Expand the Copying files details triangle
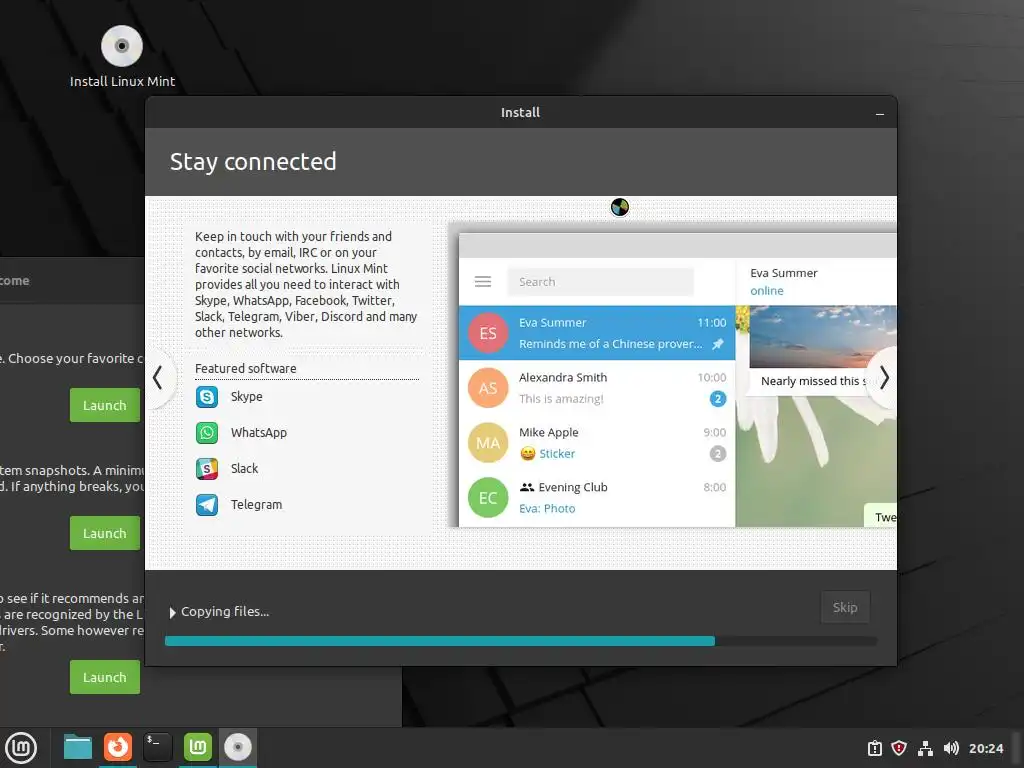 (172, 613)
